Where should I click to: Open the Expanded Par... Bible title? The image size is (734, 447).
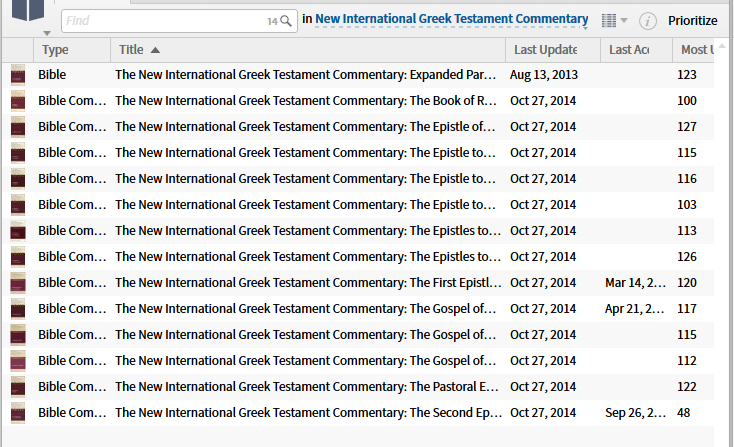pyautogui.click(x=306, y=75)
